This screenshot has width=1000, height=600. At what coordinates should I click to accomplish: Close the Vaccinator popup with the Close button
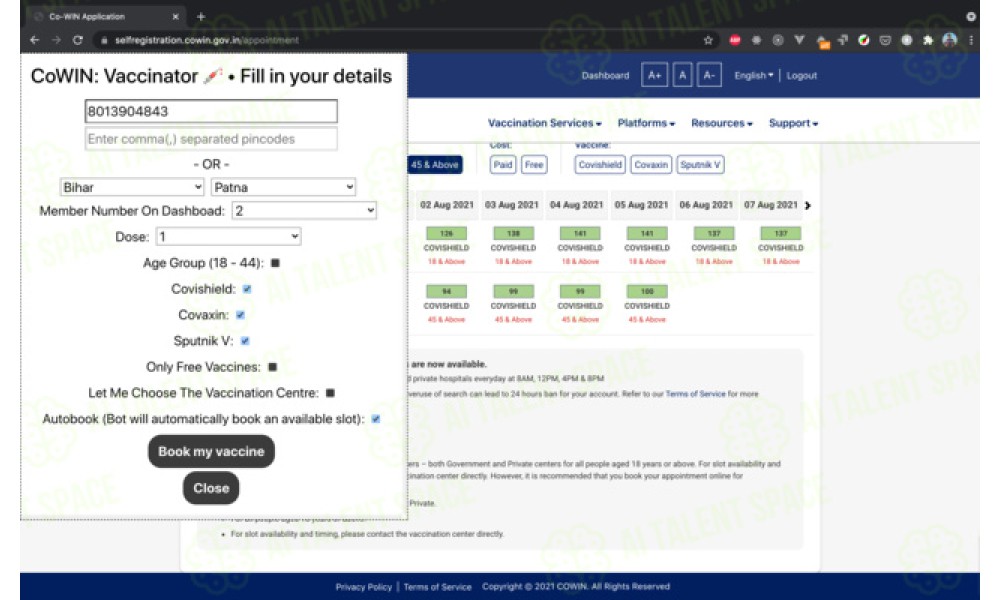click(x=211, y=488)
